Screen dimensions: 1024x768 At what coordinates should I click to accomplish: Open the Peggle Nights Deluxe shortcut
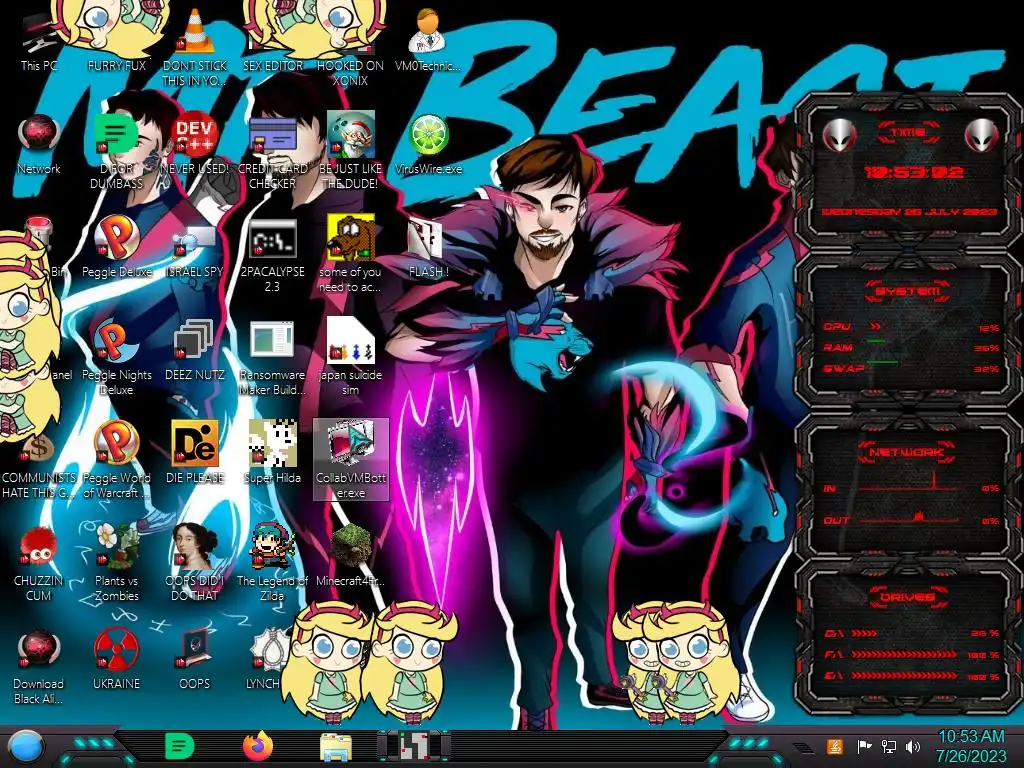tap(116, 358)
